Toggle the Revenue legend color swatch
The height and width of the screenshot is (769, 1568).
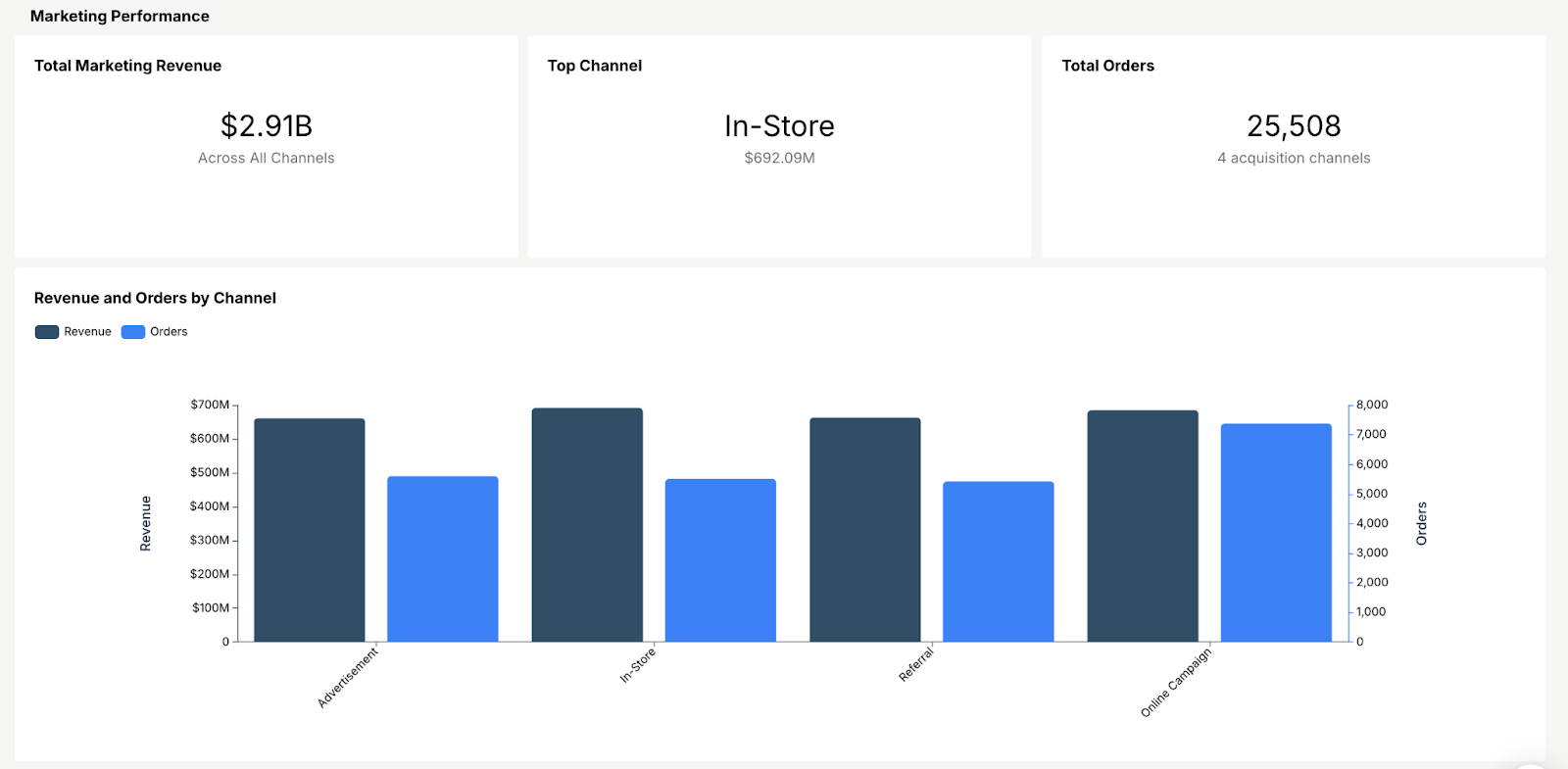[x=47, y=332]
